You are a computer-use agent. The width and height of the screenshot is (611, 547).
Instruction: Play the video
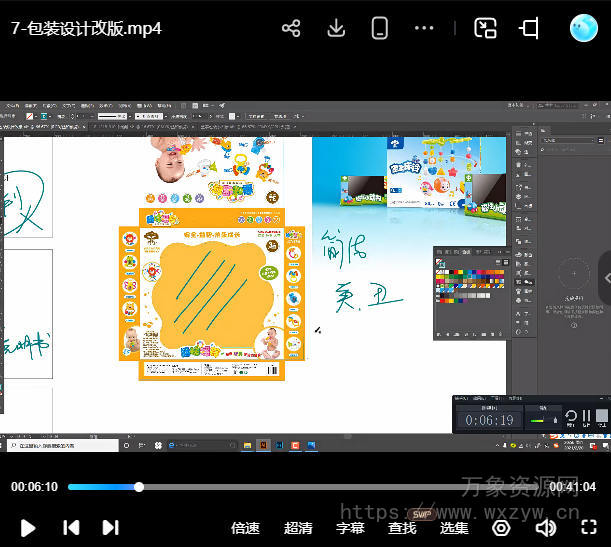[x=28, y=527]
